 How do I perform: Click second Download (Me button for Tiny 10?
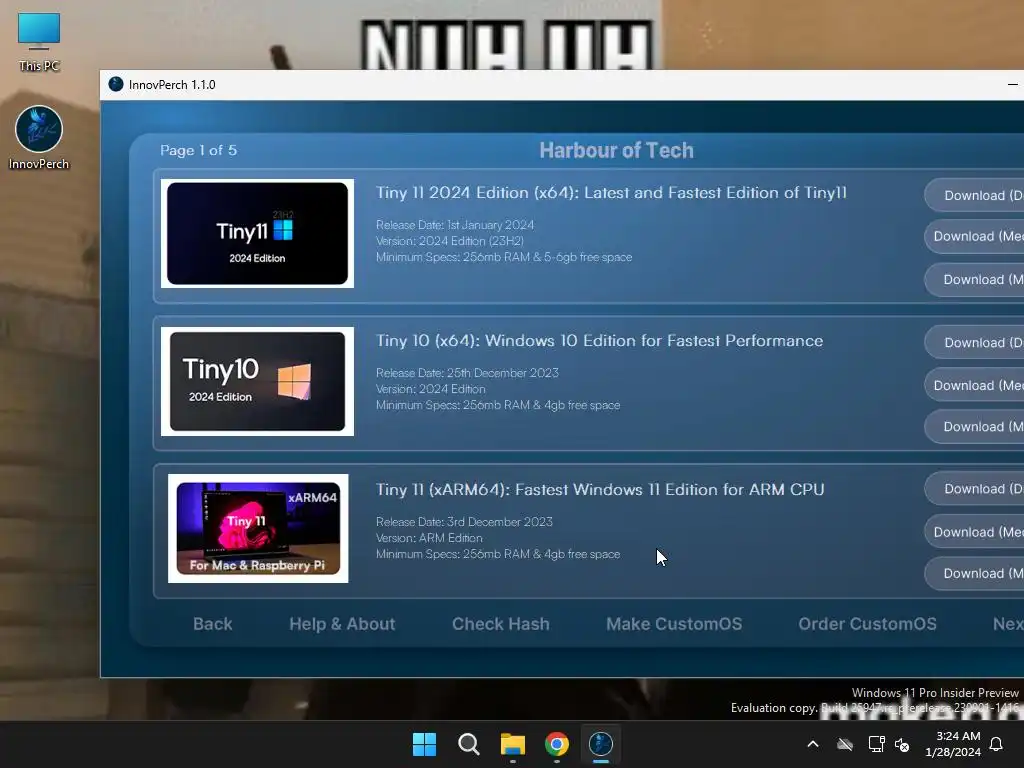pos(974,385)
